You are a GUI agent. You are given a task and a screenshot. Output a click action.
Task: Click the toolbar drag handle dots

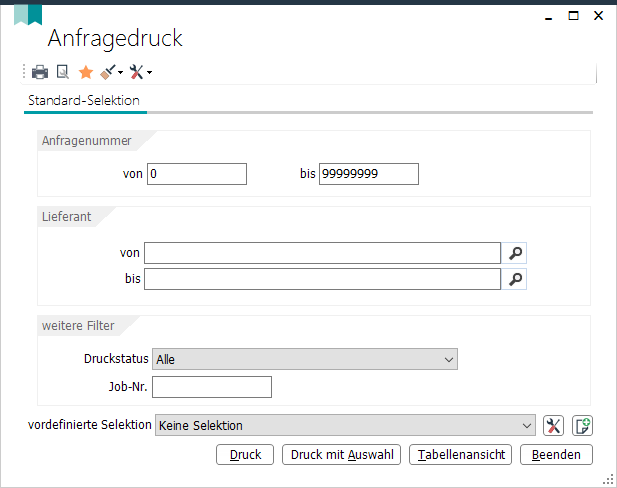pyautogui.click(x=24, y=72)
